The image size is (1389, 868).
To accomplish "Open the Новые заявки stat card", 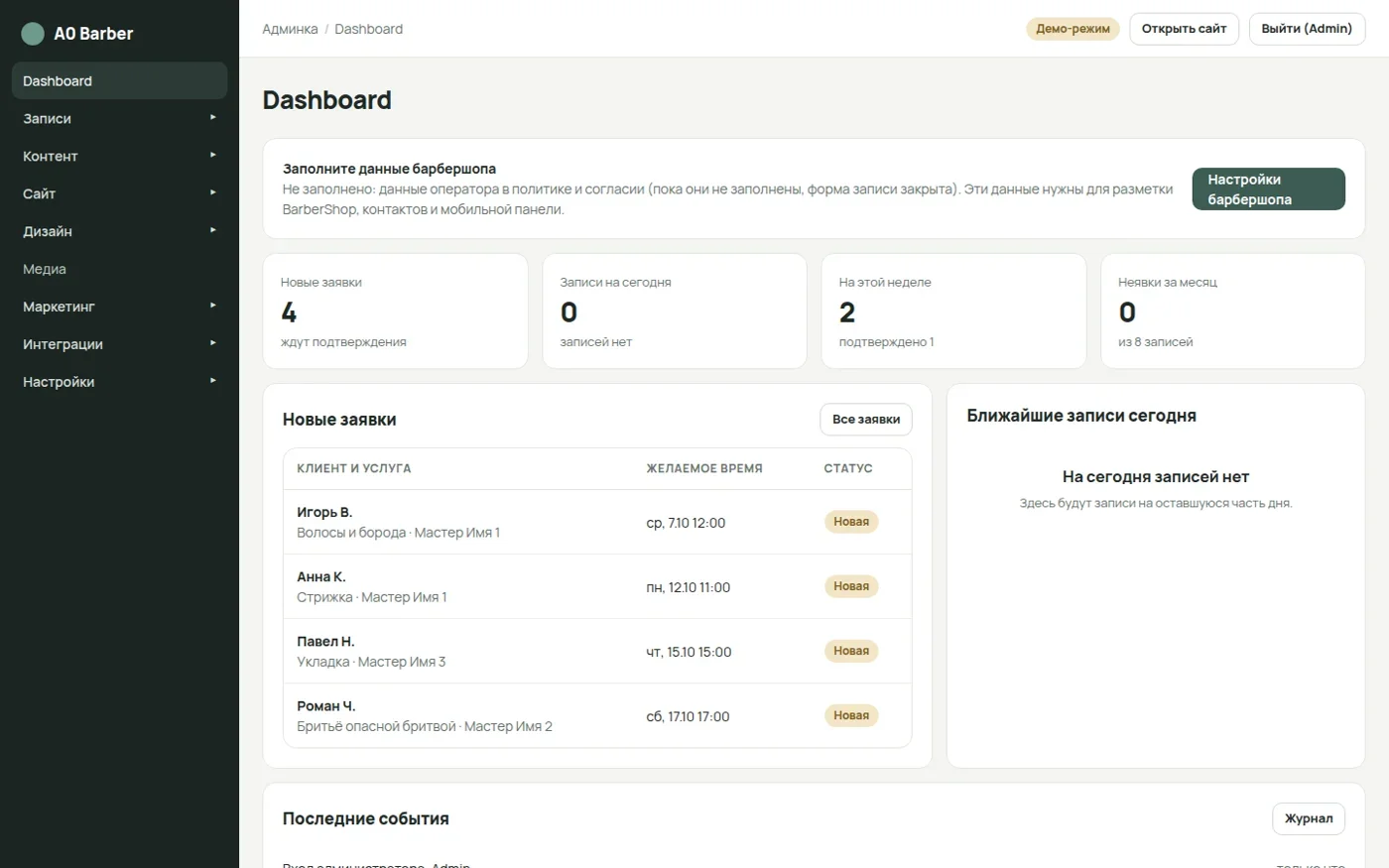I will (395, 311).
